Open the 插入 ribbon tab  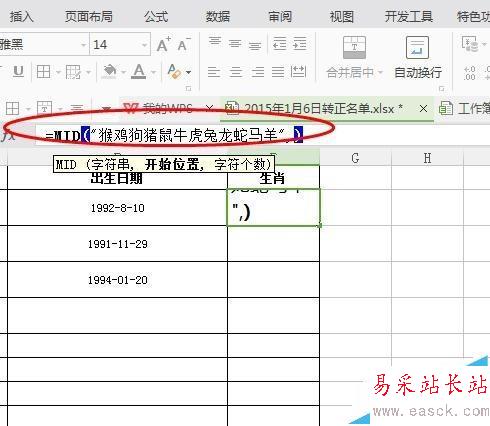pyautogui.click(x=21, y=16)
